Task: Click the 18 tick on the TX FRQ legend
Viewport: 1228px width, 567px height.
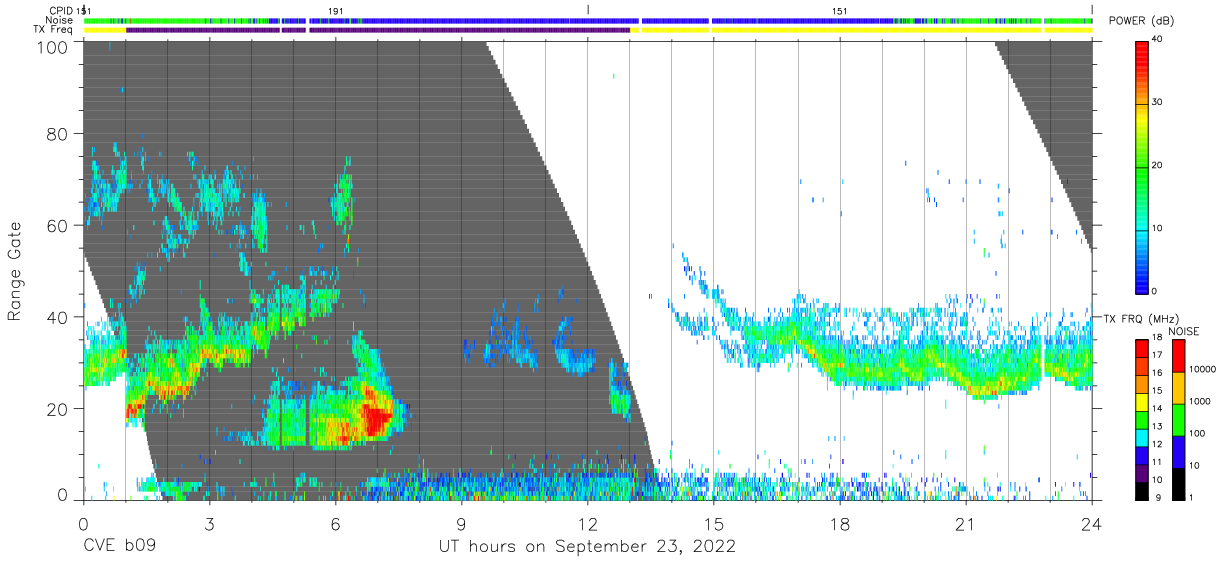Action: point(1156,338)
